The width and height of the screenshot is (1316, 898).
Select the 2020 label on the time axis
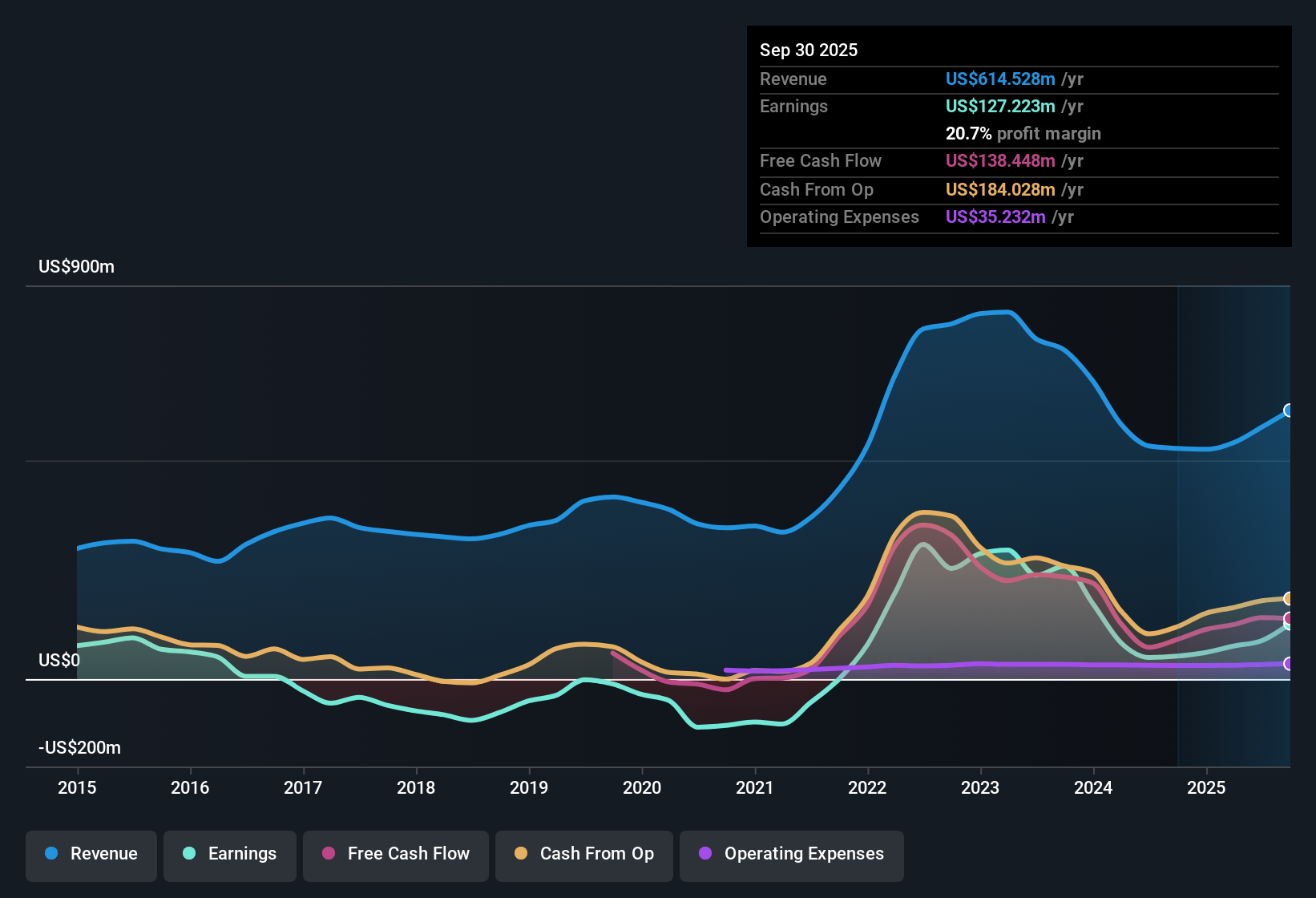[x=642, y=787]
